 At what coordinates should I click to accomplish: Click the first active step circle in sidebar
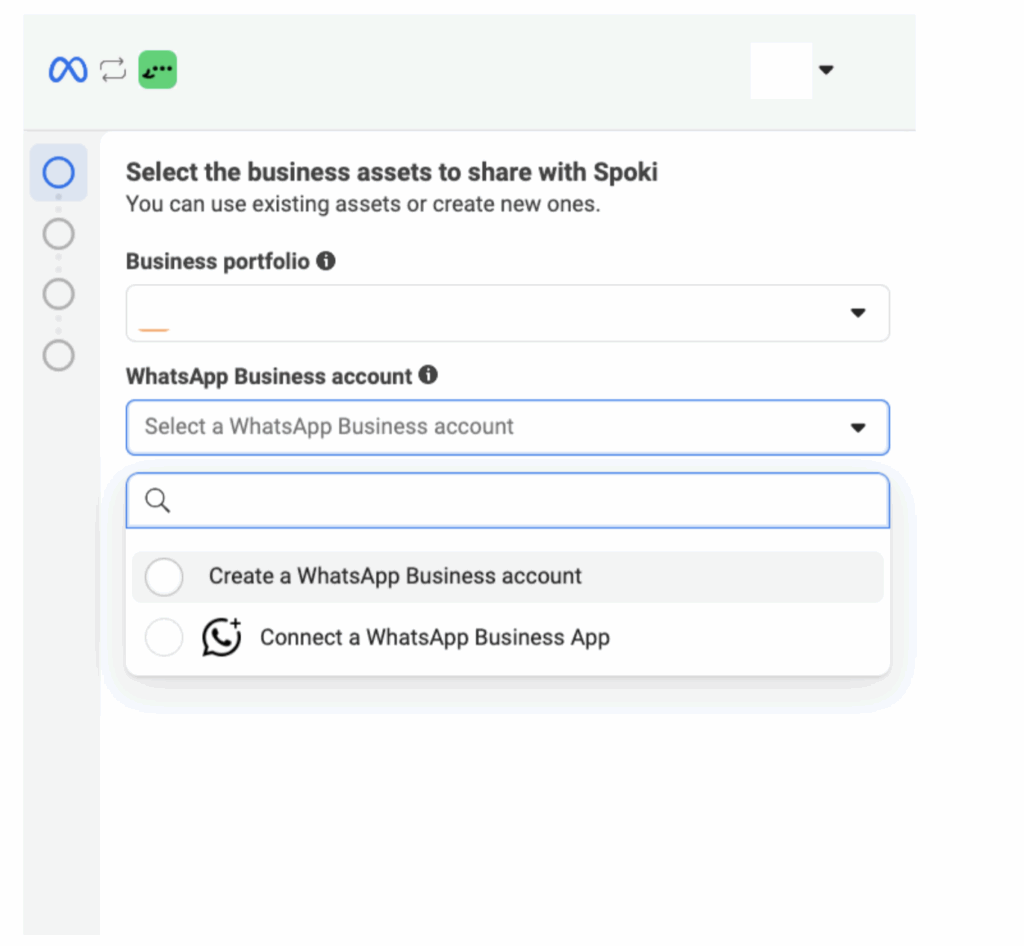pyautogui.click(x=59, y=173)
